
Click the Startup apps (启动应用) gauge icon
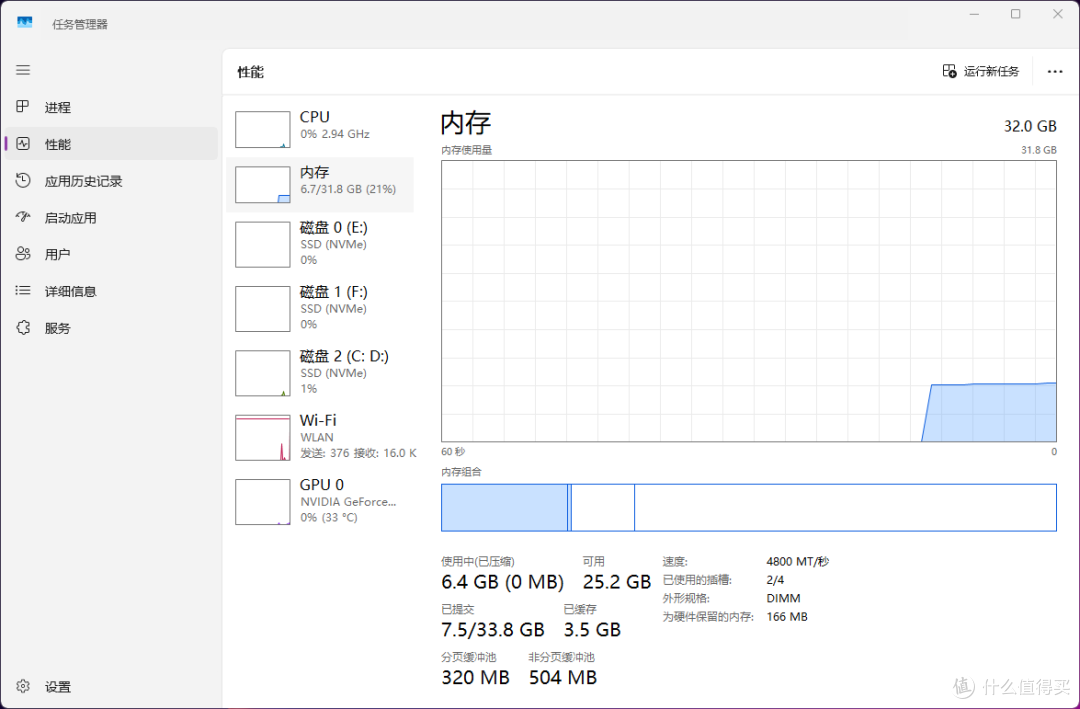click(x=23, y=217)
